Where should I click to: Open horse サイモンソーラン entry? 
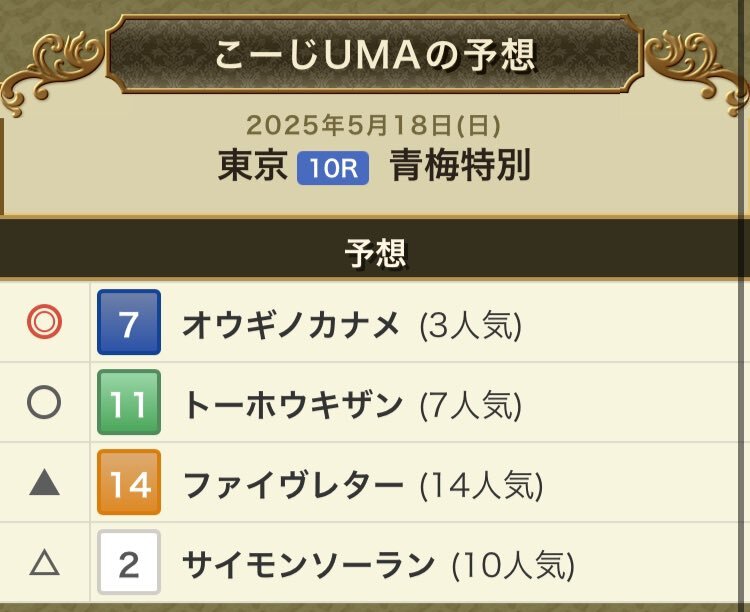pyautogui.click(x=309, y=565)
